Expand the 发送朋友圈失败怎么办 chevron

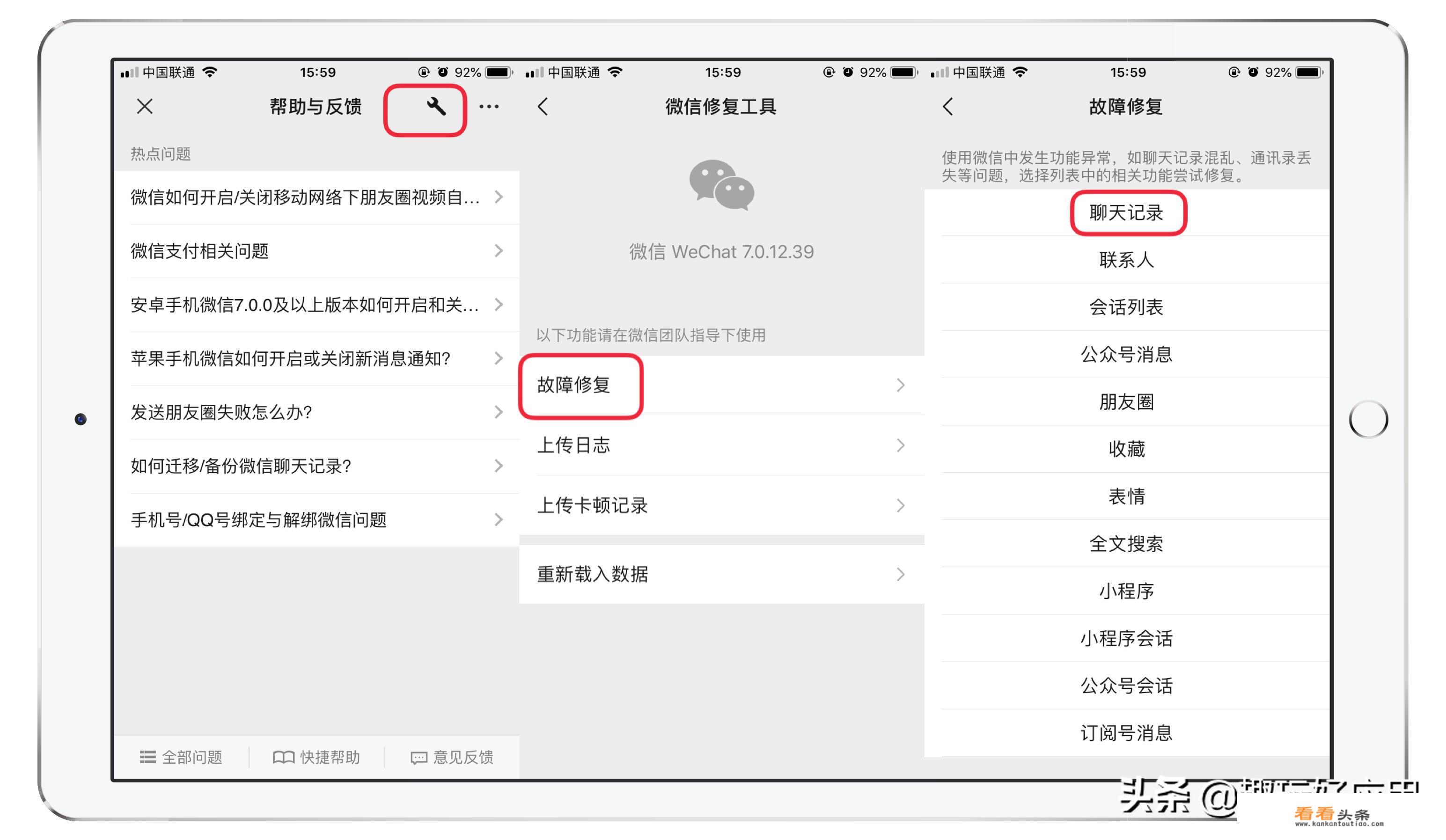pyautogui.click(x=499, y=412)
